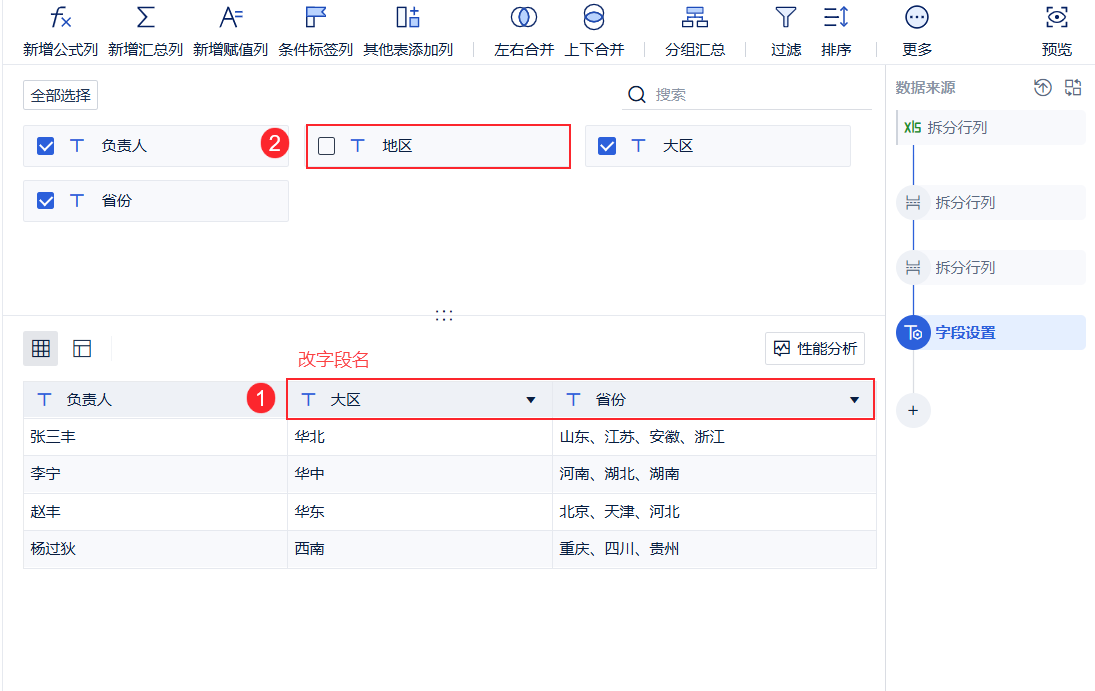Select the 过滤 filter tool
The image size is (1095, 691).
coord(785,30)
